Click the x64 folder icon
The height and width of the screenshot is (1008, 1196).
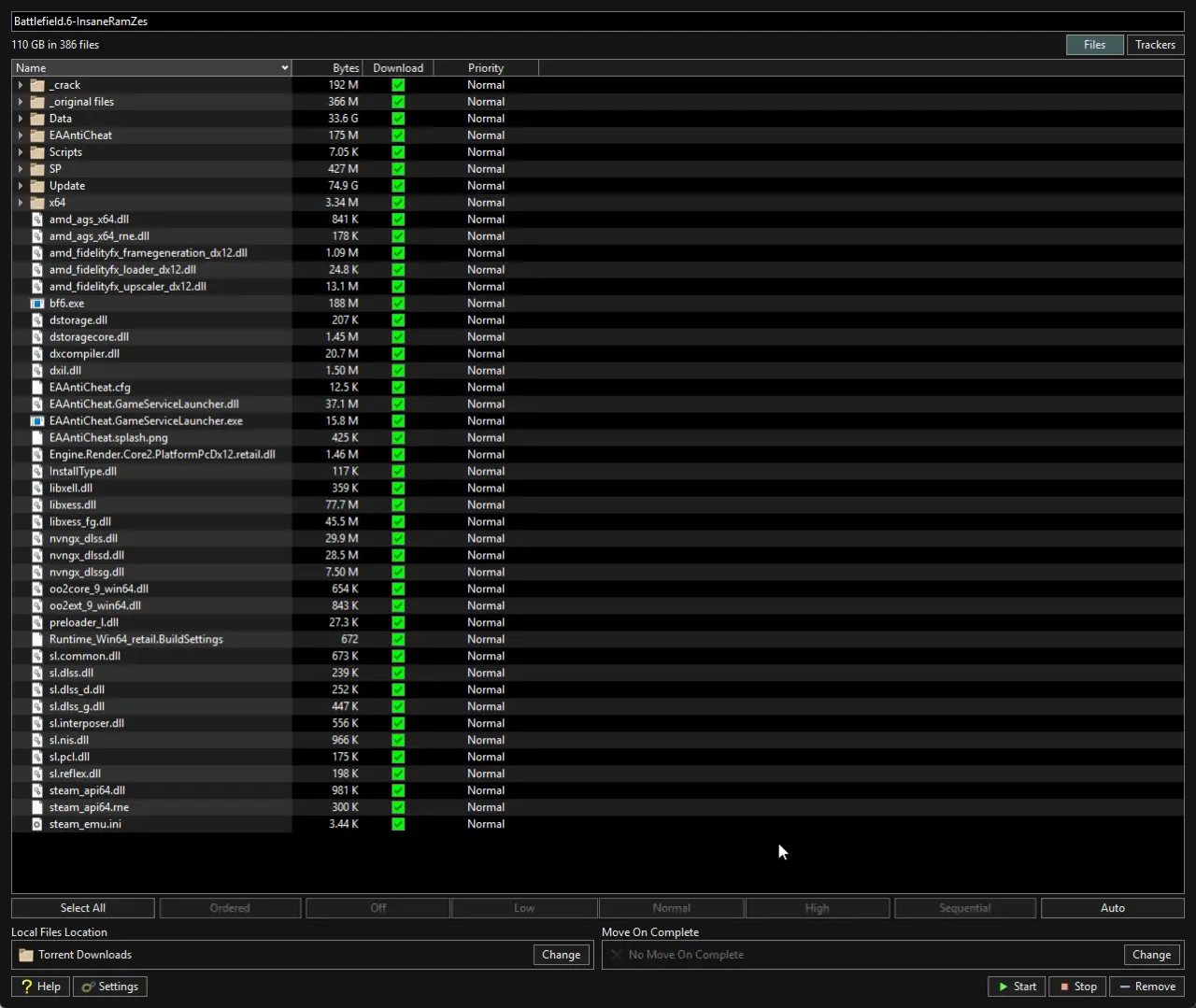click(x=37, y=203)
